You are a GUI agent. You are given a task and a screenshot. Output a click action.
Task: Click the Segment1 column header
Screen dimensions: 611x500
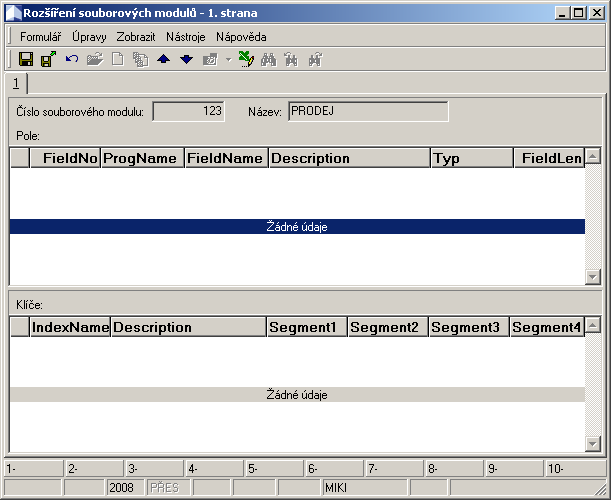point(307,327)
